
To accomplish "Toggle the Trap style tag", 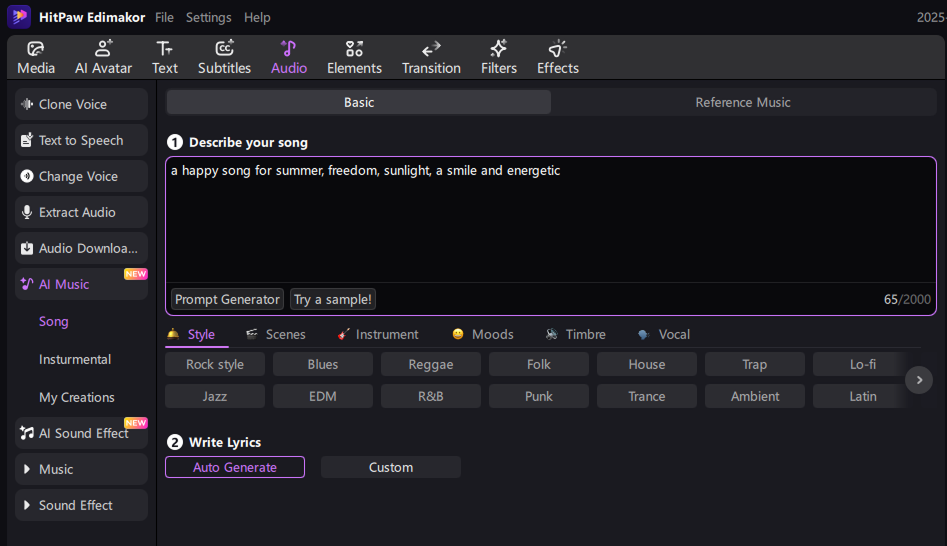I will pos(755,364).
